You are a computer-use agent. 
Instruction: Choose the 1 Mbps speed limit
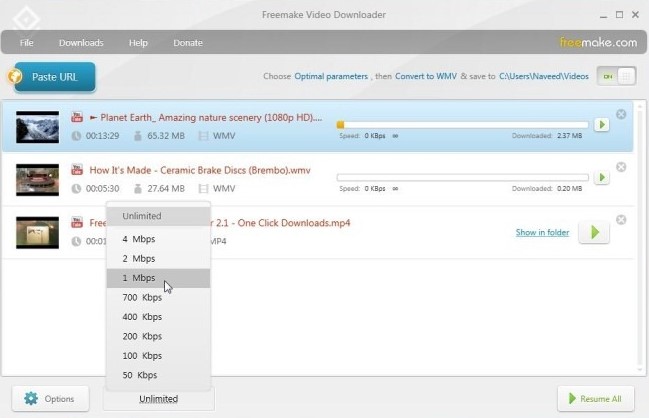[x=158, y=278]
